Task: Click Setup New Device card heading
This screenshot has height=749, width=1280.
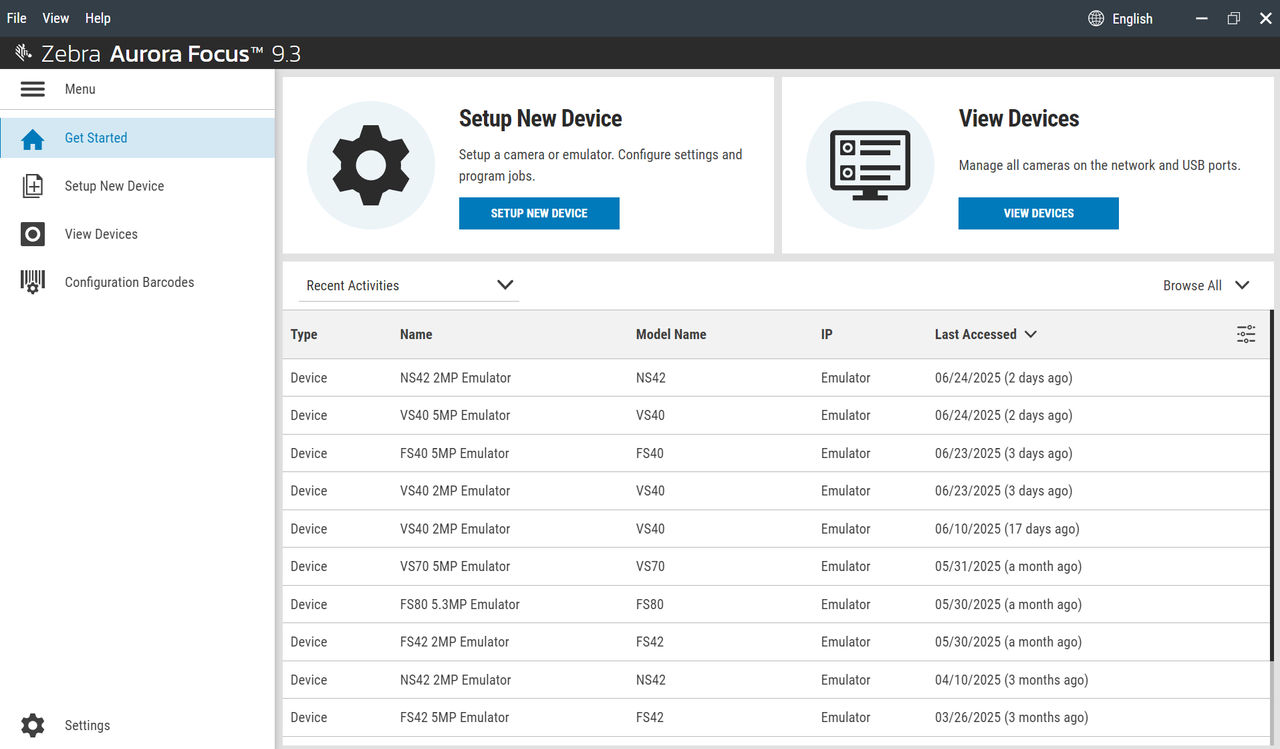Action: coord(540,118)
